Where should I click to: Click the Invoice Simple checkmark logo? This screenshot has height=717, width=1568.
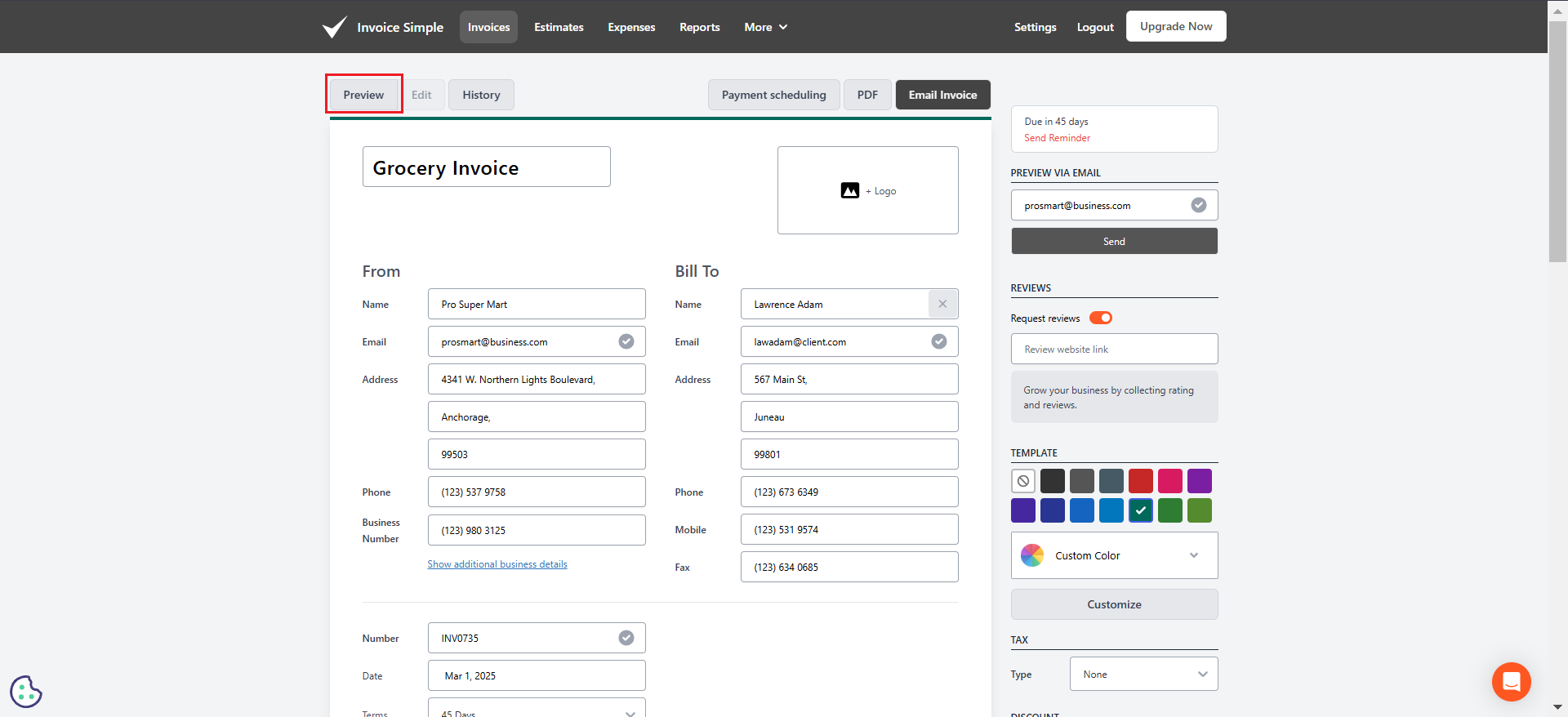(334, 27)
